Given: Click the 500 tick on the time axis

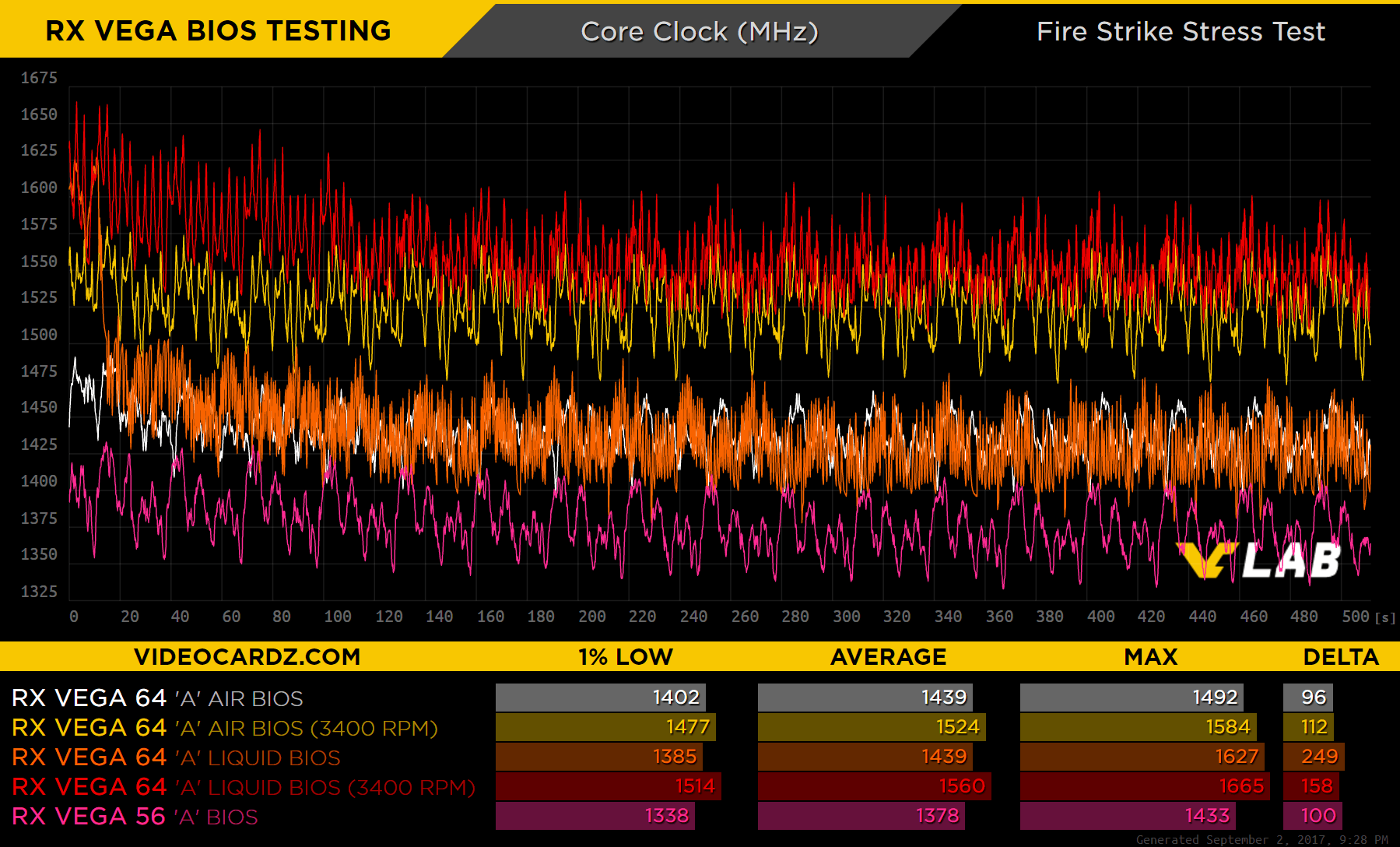Looking at the screenshot, I should tap(1356, 617).
